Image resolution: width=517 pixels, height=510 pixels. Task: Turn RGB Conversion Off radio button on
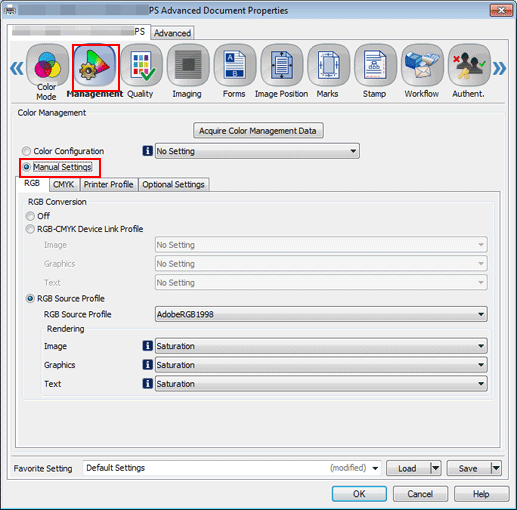click(30, 216)
